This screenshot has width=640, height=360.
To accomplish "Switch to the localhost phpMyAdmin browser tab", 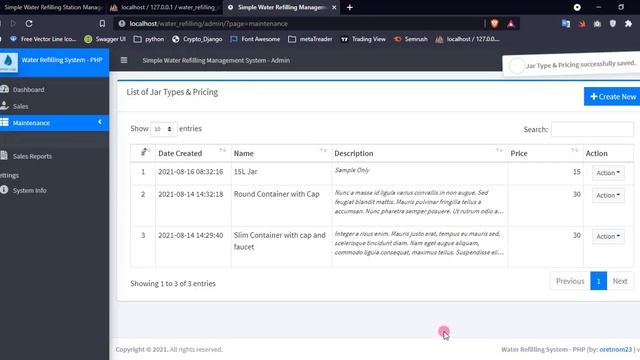I will [165, 7].
